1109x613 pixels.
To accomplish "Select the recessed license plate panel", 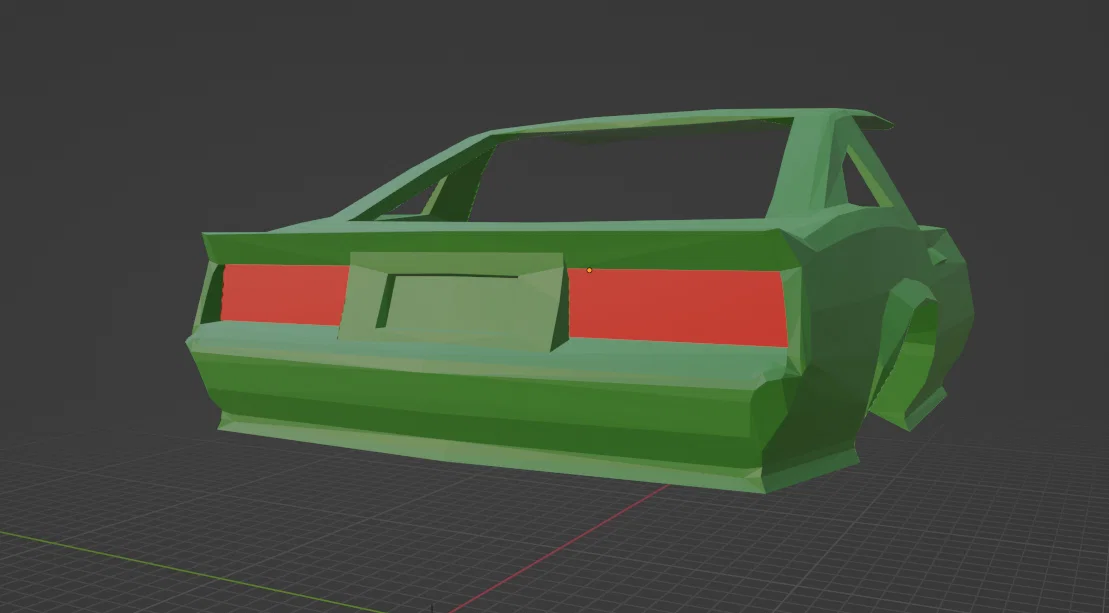I will coord(453,301).
